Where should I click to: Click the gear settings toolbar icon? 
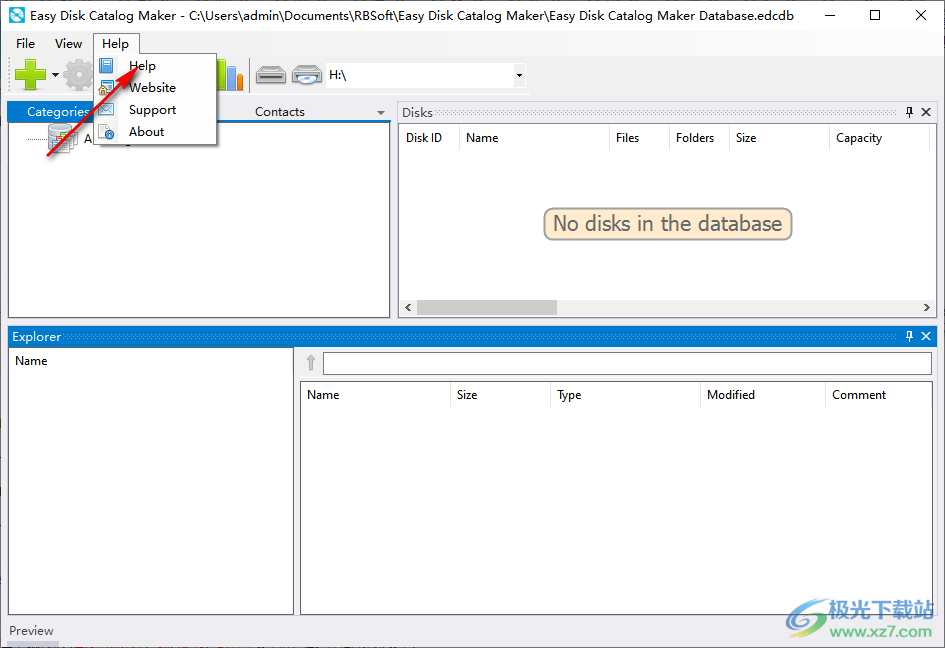[x=79, y=75]
